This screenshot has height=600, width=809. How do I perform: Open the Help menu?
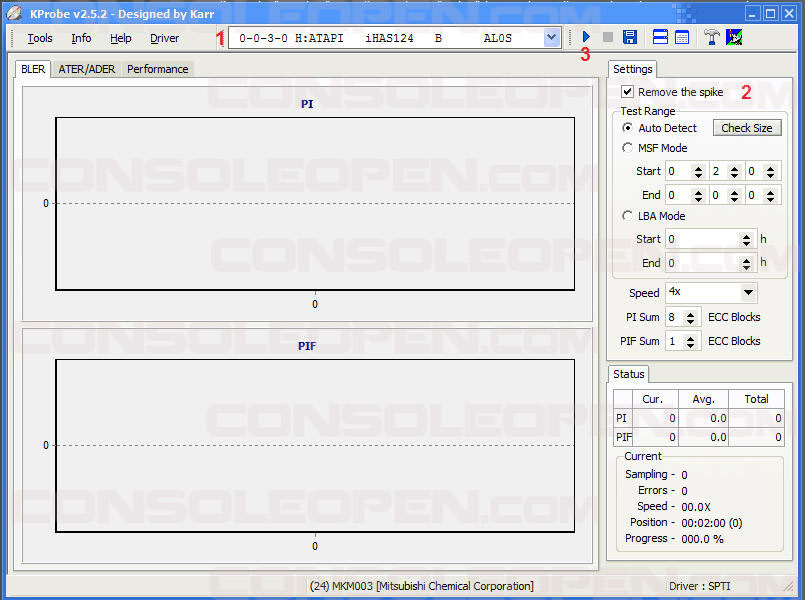[120, 38]
